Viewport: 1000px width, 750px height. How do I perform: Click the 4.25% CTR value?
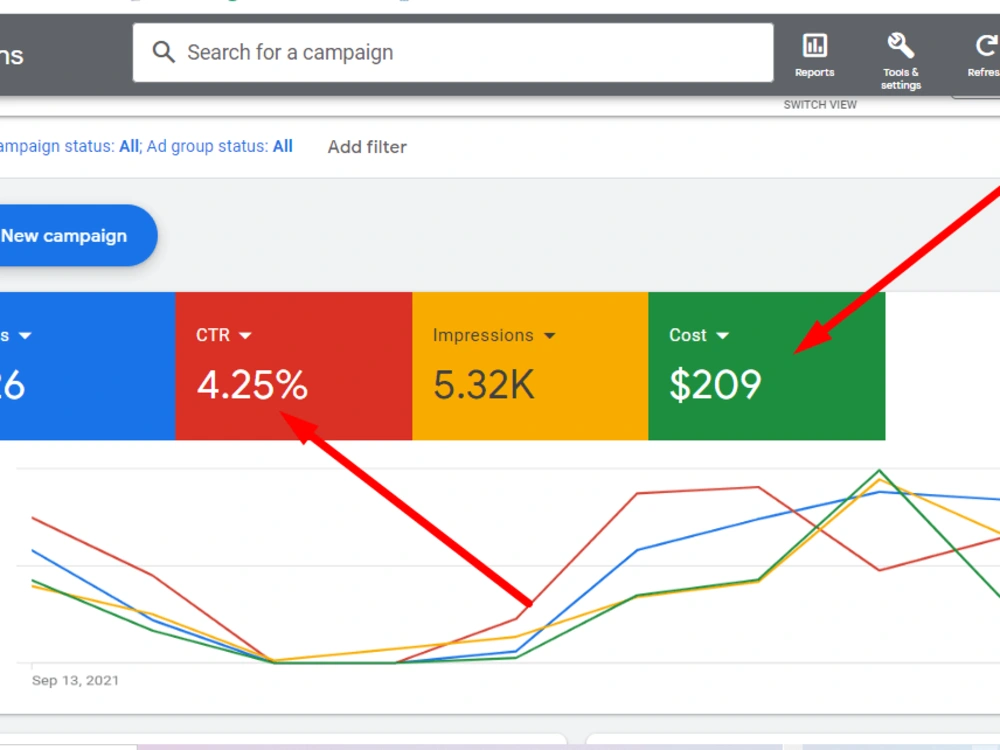252,385
